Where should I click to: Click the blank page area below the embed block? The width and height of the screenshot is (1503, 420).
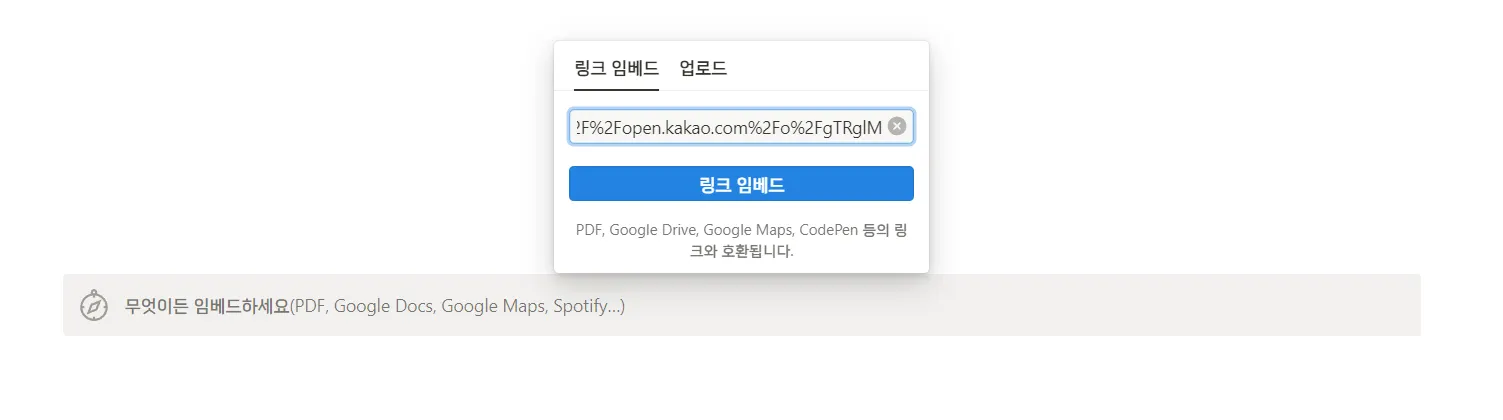[741, 378]
